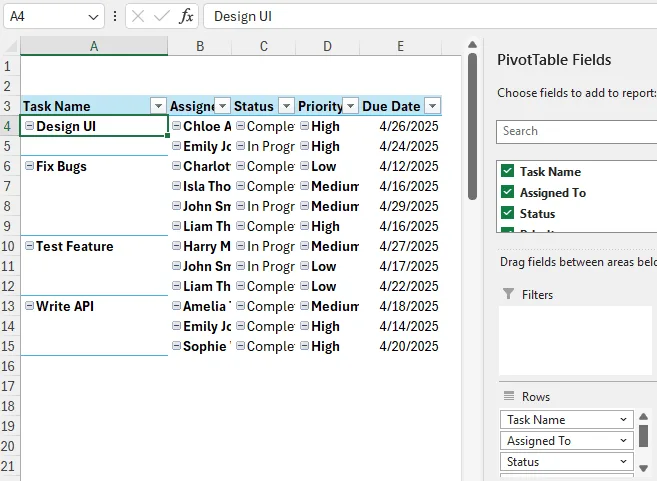Image resolution: width=657 pixels, height=481 pixels.
Task: Collapse the Low priority in row 12
Action: [305, 286]
